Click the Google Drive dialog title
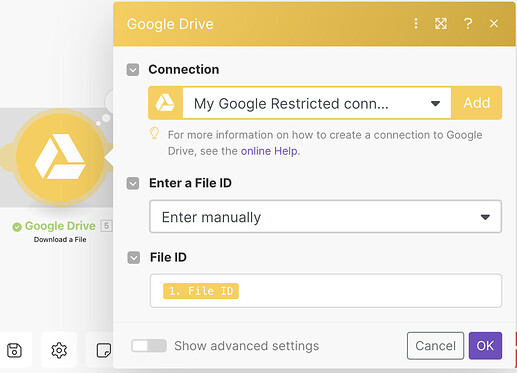 pos(170,24)
